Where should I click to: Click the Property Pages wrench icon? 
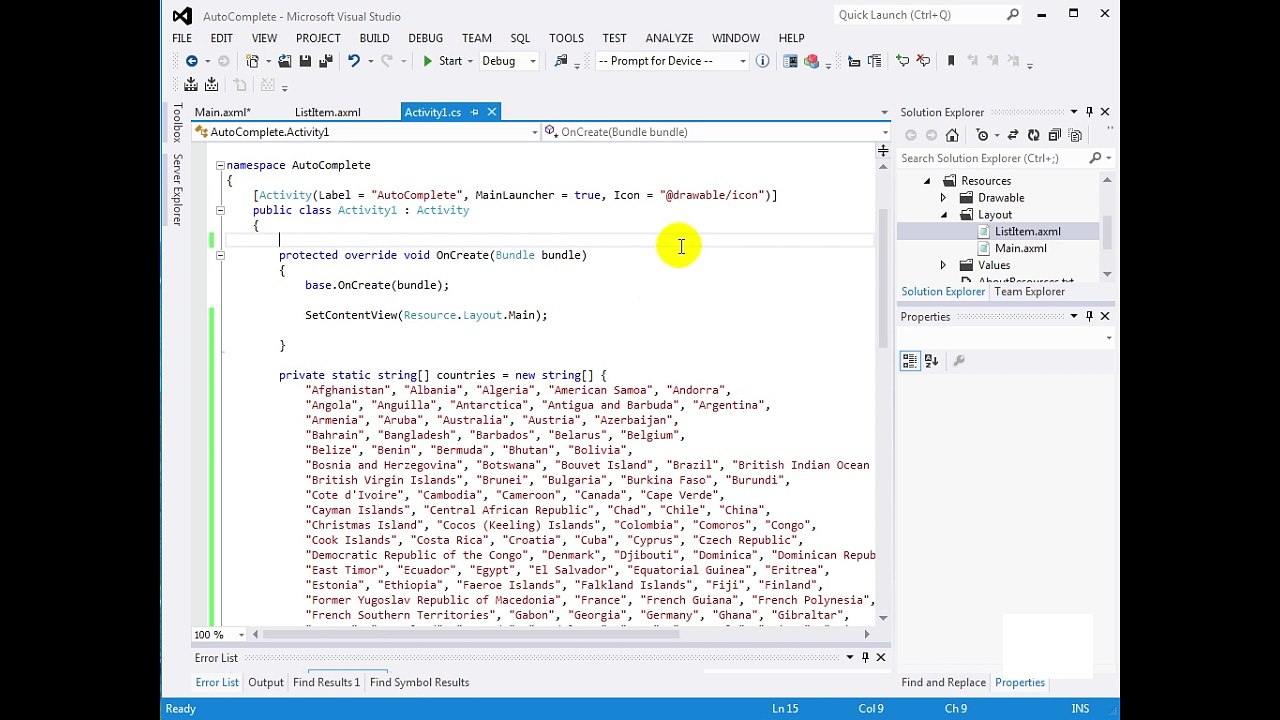[958, 361]
